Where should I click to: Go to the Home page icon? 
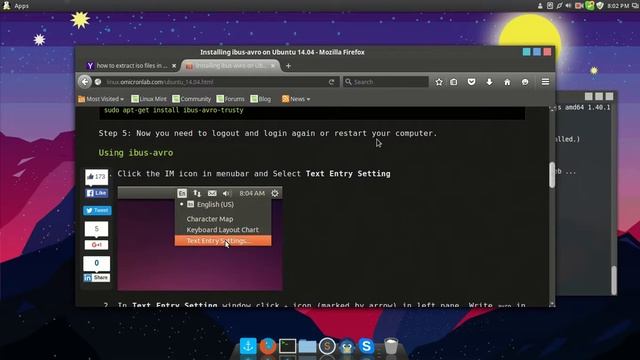[507, 82]
